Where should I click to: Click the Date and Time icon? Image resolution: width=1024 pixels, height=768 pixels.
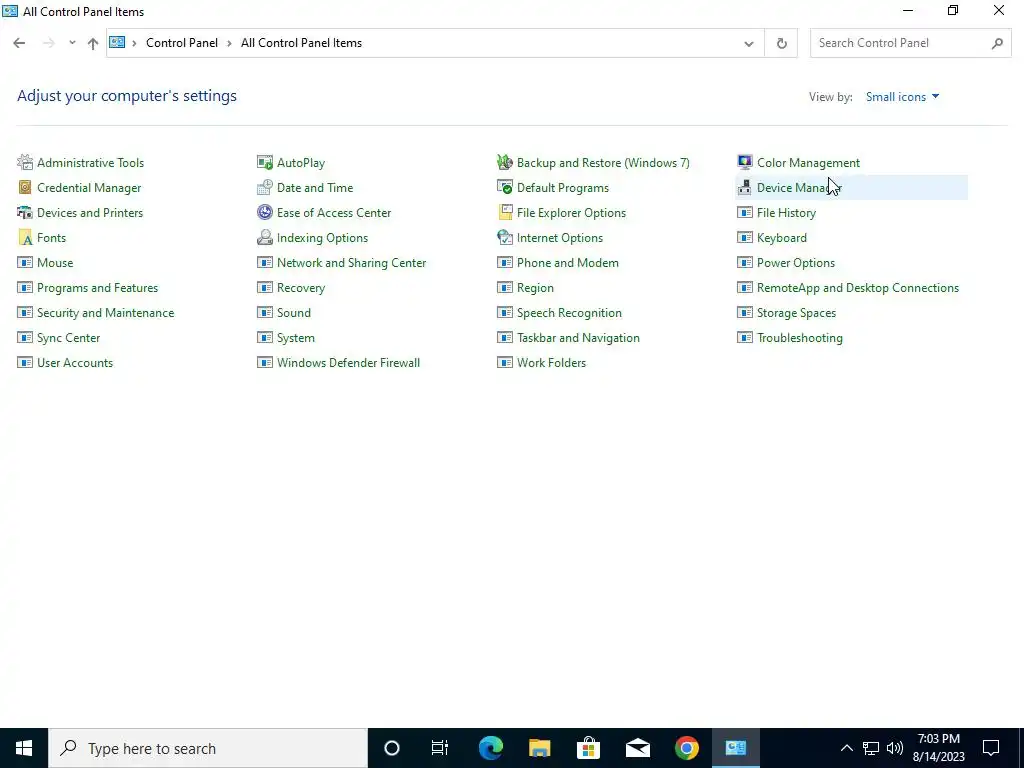264,187
